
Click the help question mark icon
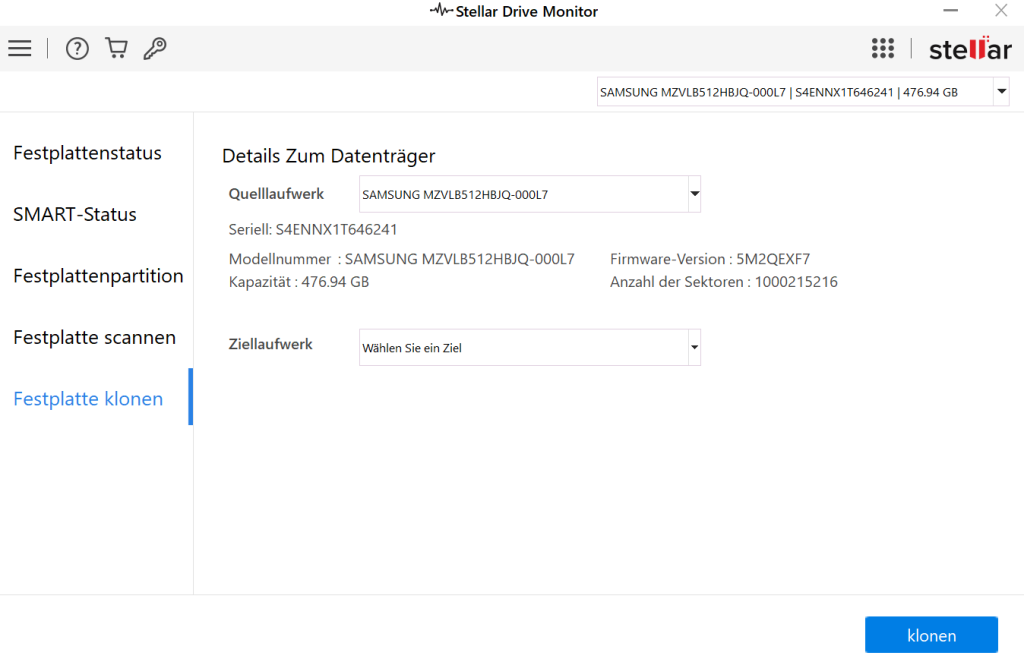point(77,48)
